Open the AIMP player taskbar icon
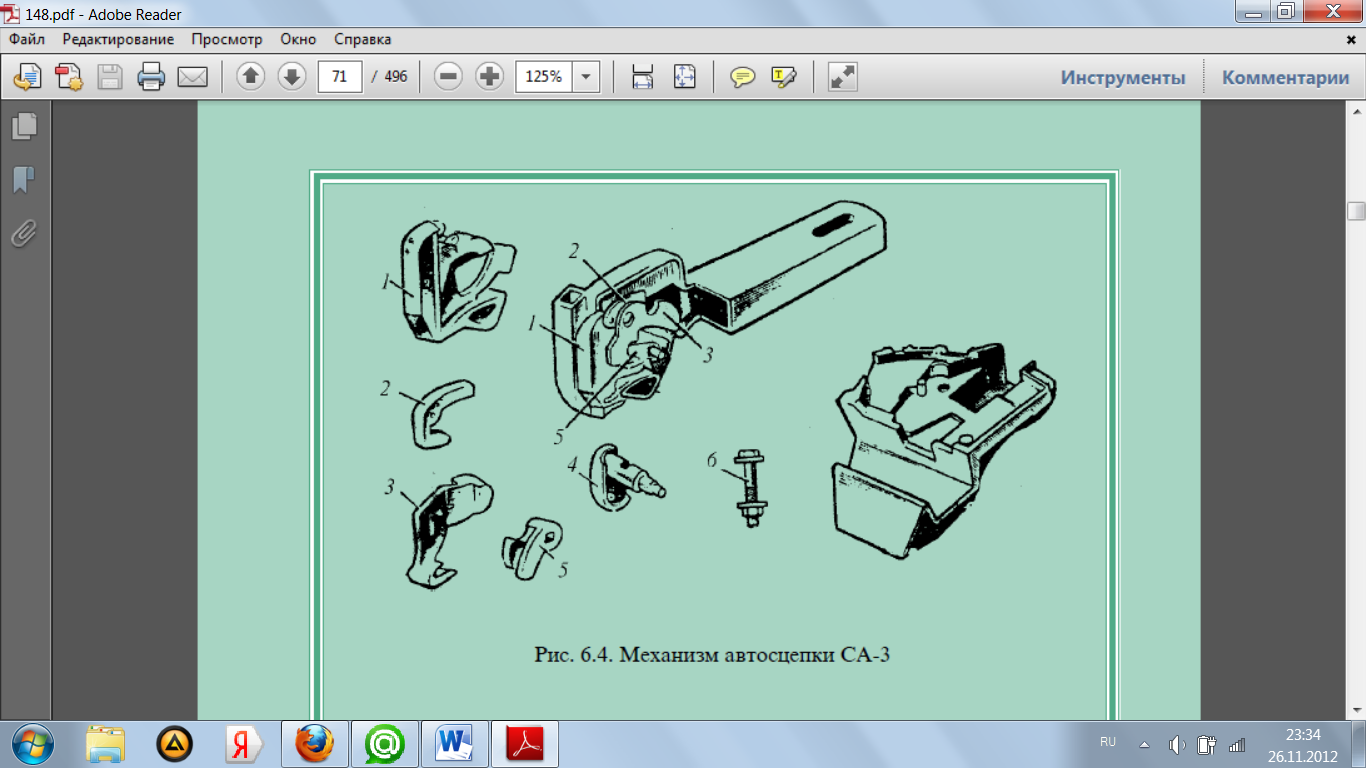This screenshot has height=768, width=1366. 175,744
